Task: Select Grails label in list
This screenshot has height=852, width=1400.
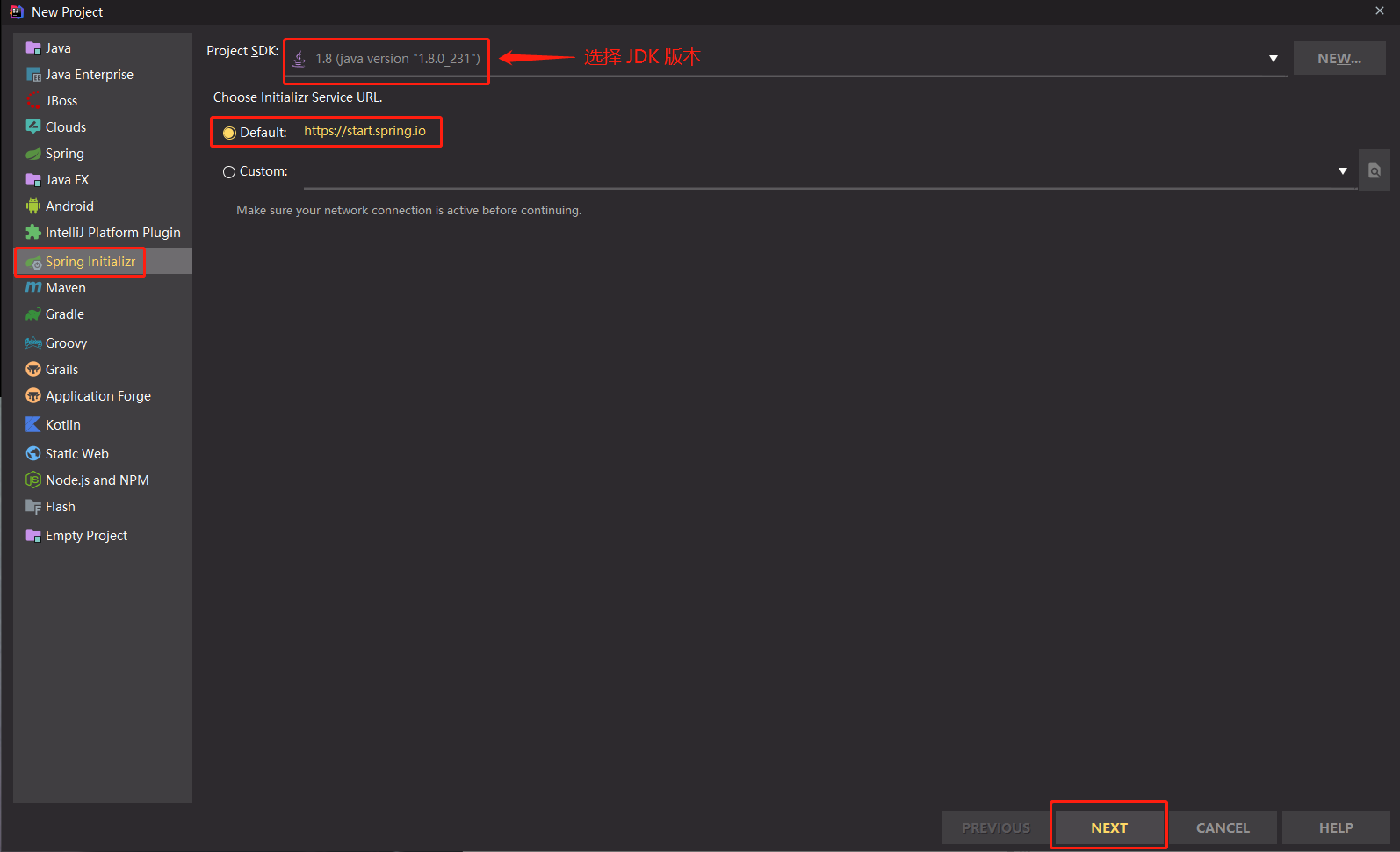Action: point(61,370)
